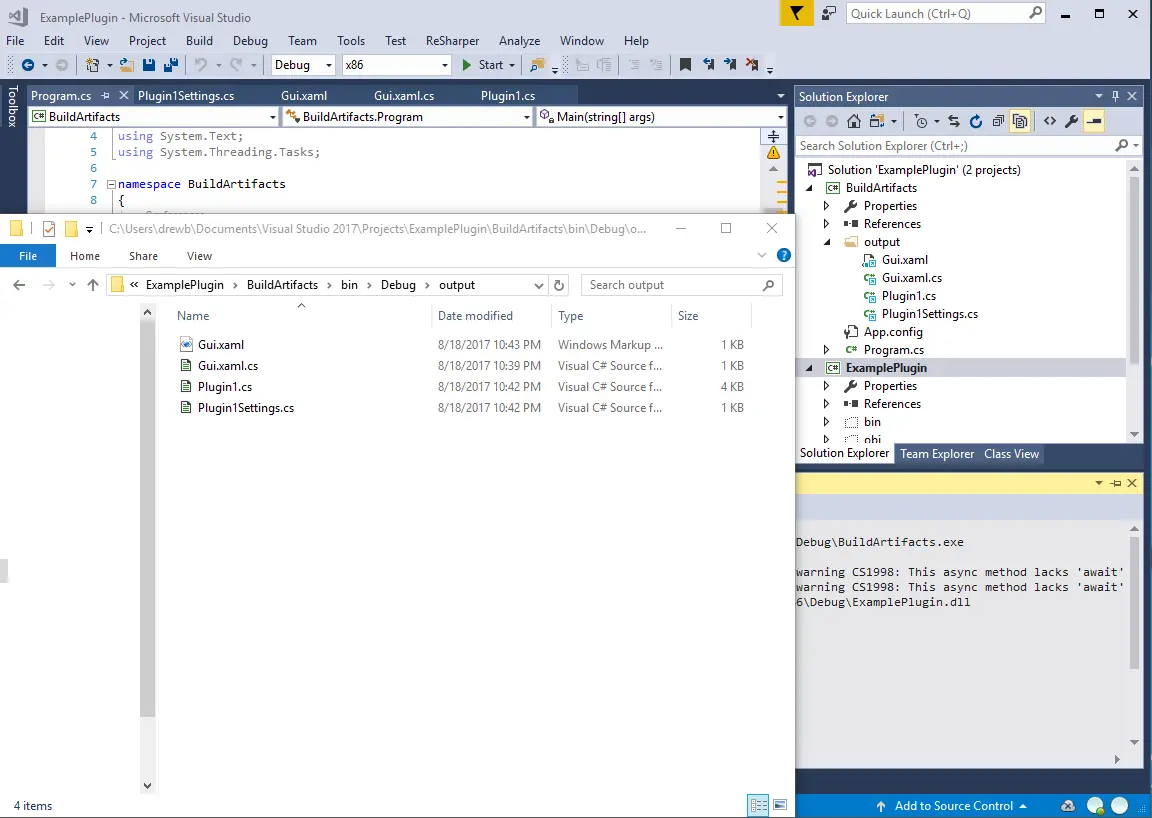Image resolution: width=1152 pixels, height=818 pixels.
Task: Toggle auto-hide pin on Solution Explorer panel
Action: pyautogui.click(x=1115, y=96)
